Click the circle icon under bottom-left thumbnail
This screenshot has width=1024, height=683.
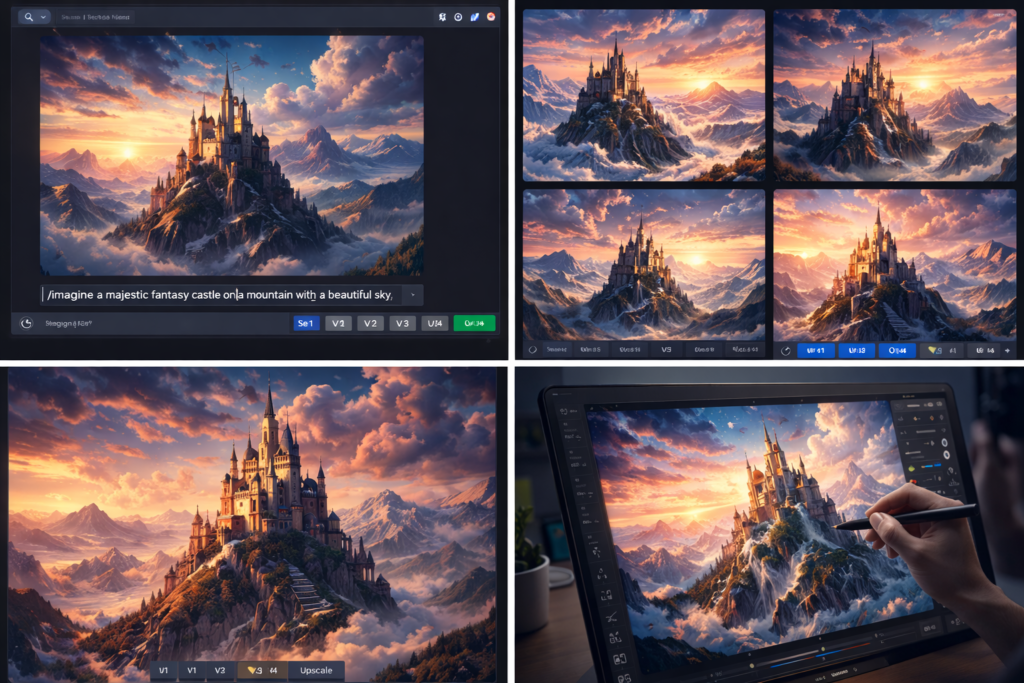533,350
